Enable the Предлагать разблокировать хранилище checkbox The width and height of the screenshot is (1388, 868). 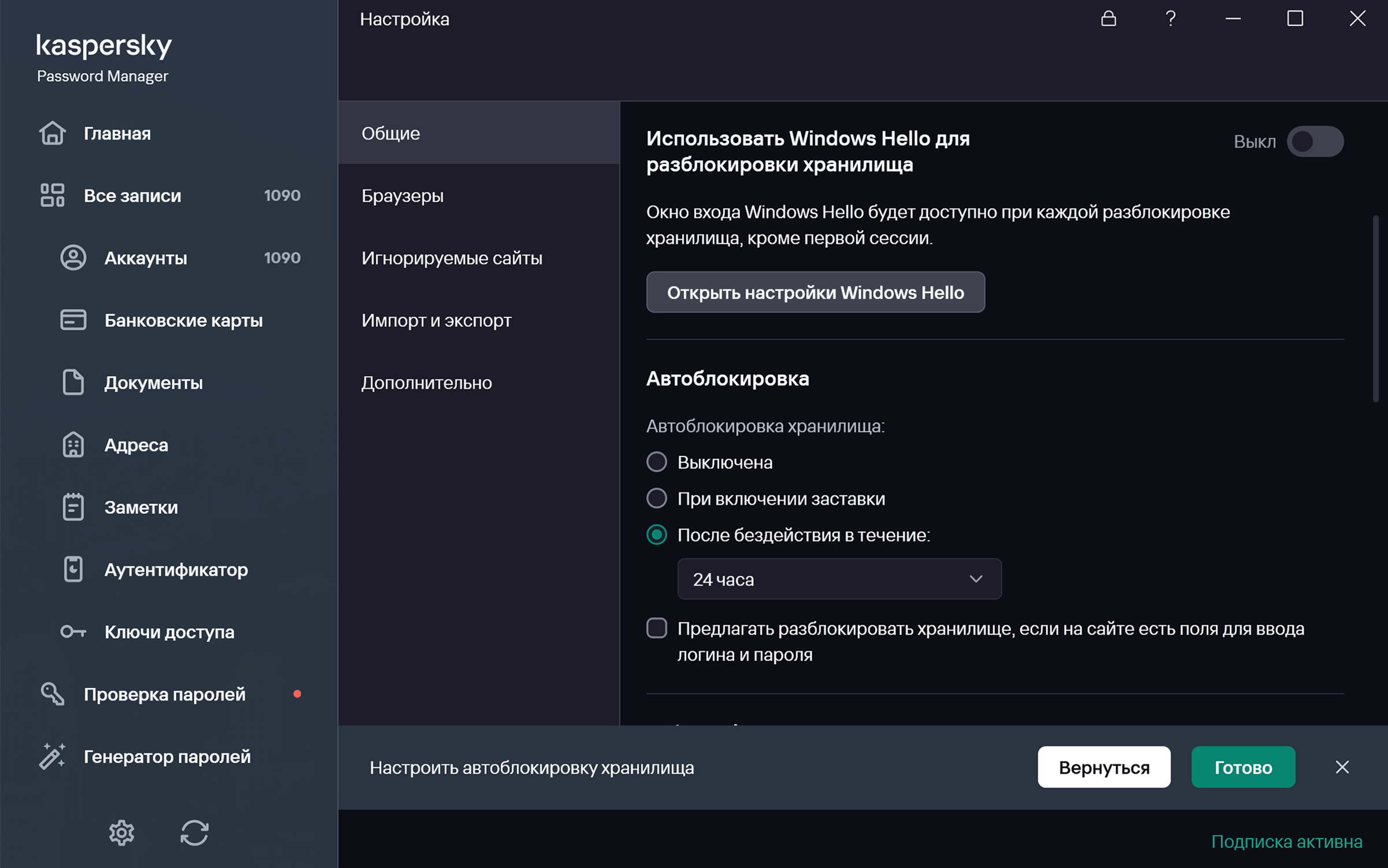(x=657, y=628)
